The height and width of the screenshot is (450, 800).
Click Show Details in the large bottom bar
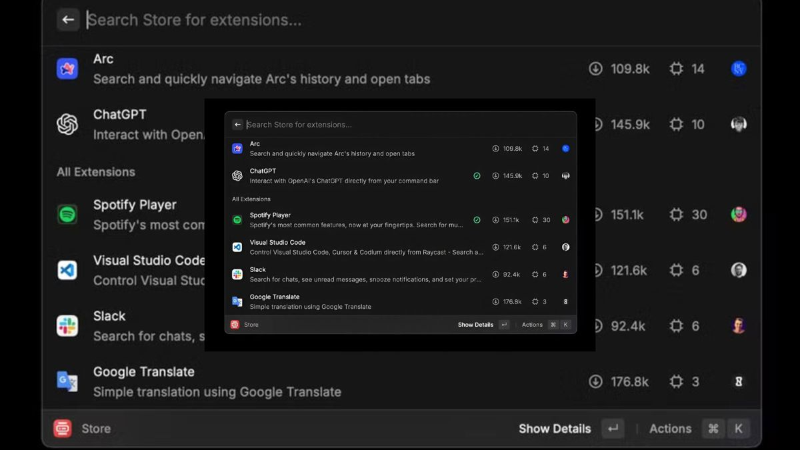coord(555,429)
